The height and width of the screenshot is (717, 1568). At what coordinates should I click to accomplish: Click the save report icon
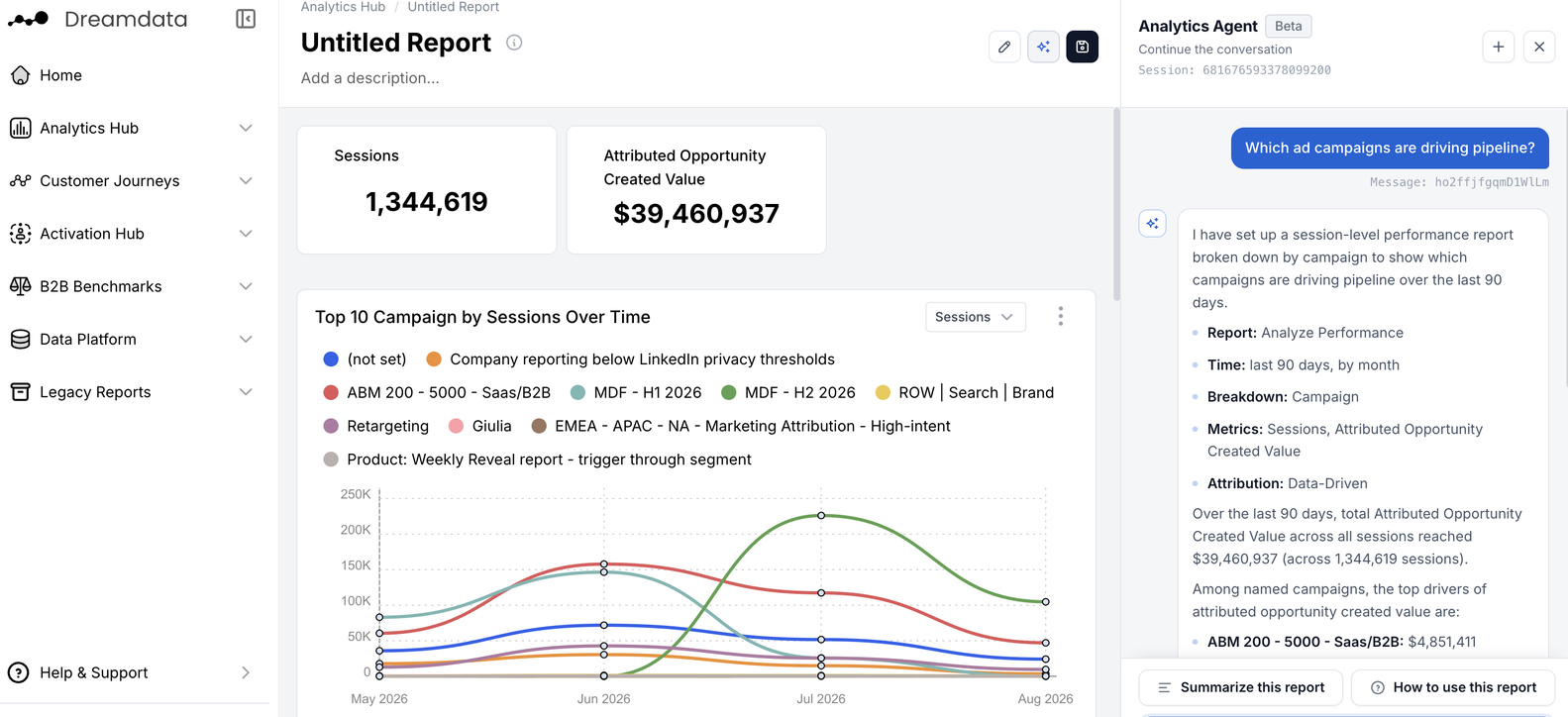tap(1082, 47)
